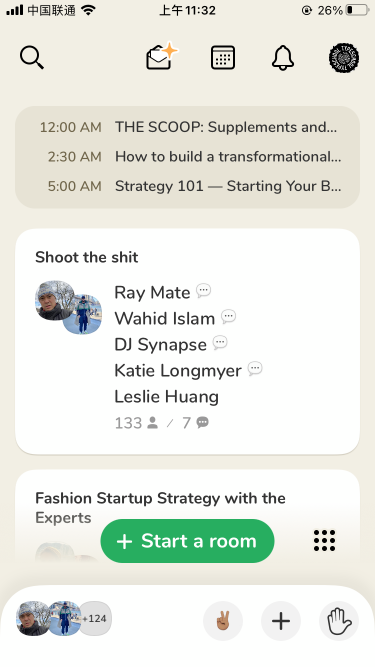Viewport: 375px width, 667px height.
Task: Tap the dotted grid icon beside Start a room
Action: click(324, 541)
